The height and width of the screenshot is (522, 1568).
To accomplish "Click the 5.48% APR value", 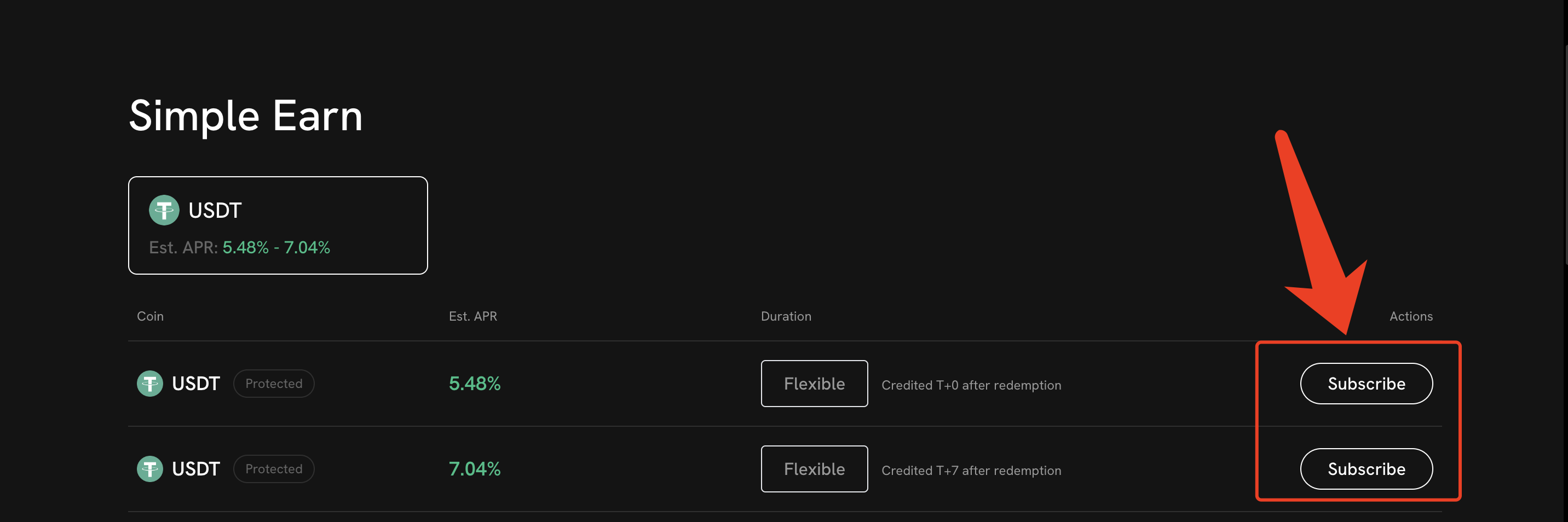I will [x=475, y=384].
